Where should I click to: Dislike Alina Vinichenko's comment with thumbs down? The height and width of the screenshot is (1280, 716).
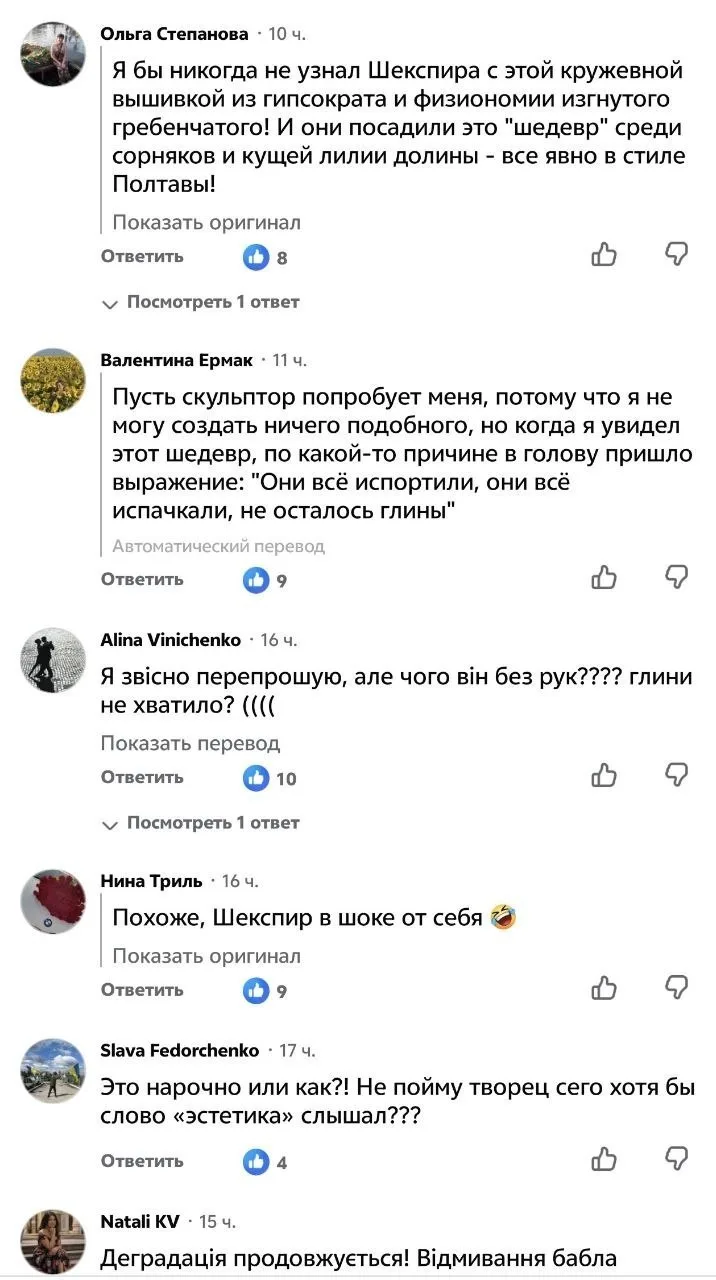click(x=677, y=776)
